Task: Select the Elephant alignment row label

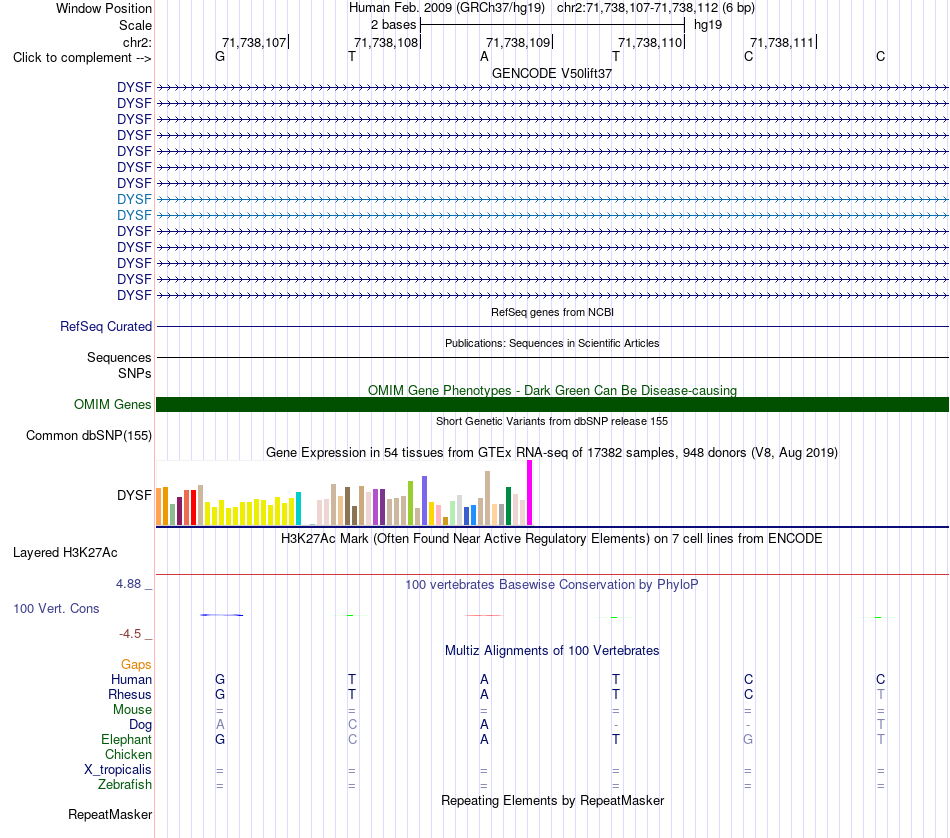Action: point(127,740)
